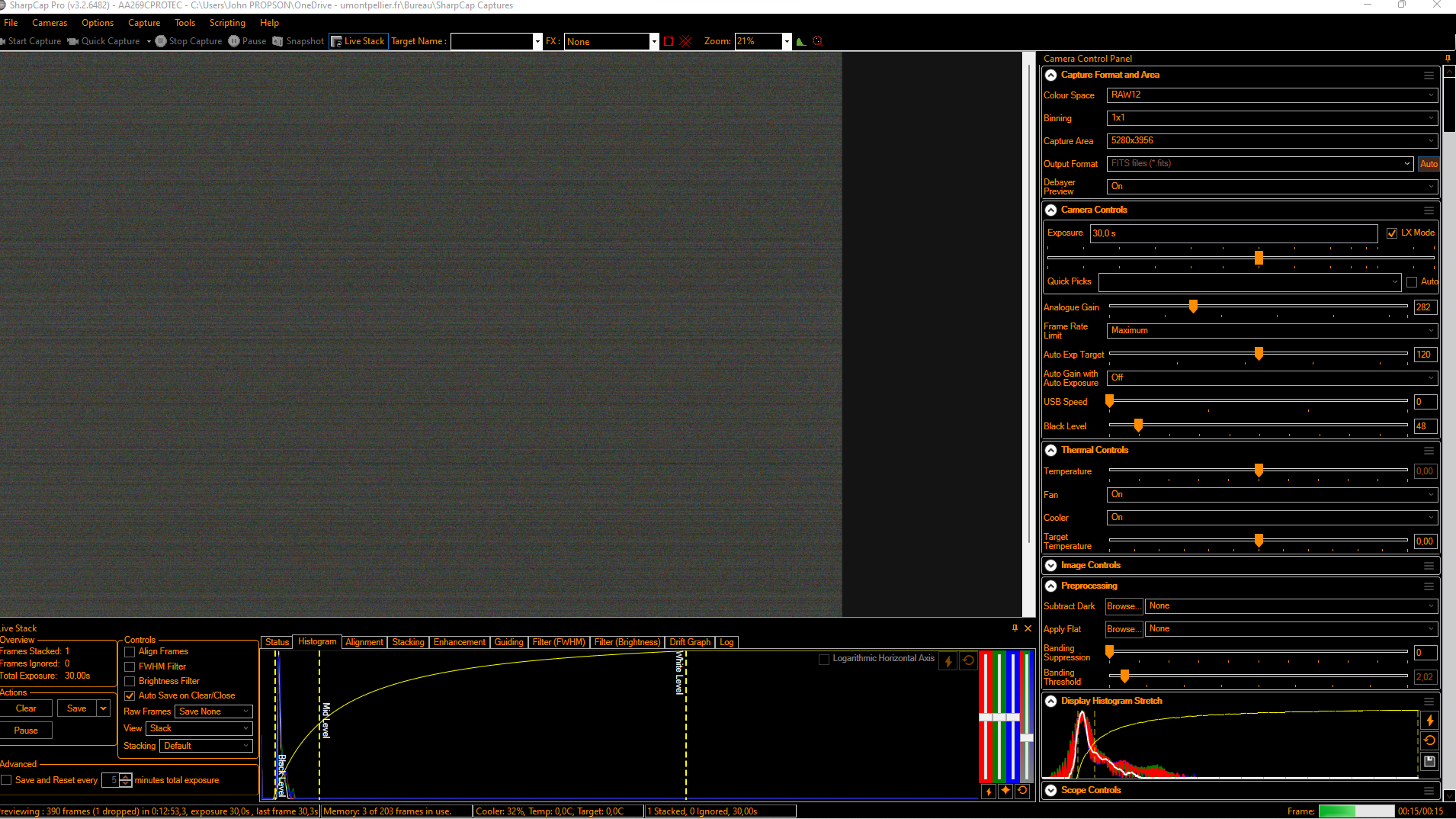Screen dimensions: 1456x819
Task: Open the Capture Area dropdown
Action: 1272,141
